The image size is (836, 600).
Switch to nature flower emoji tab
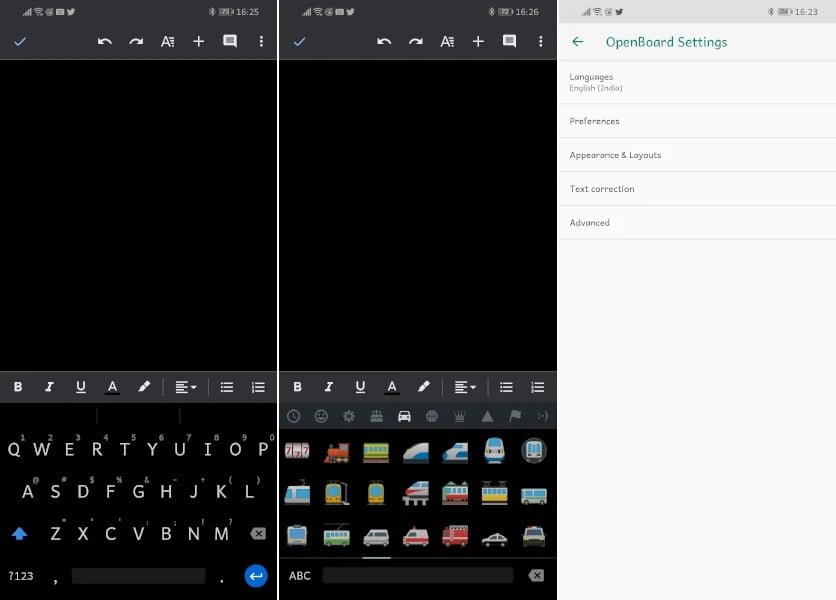[x=349, y=416]
